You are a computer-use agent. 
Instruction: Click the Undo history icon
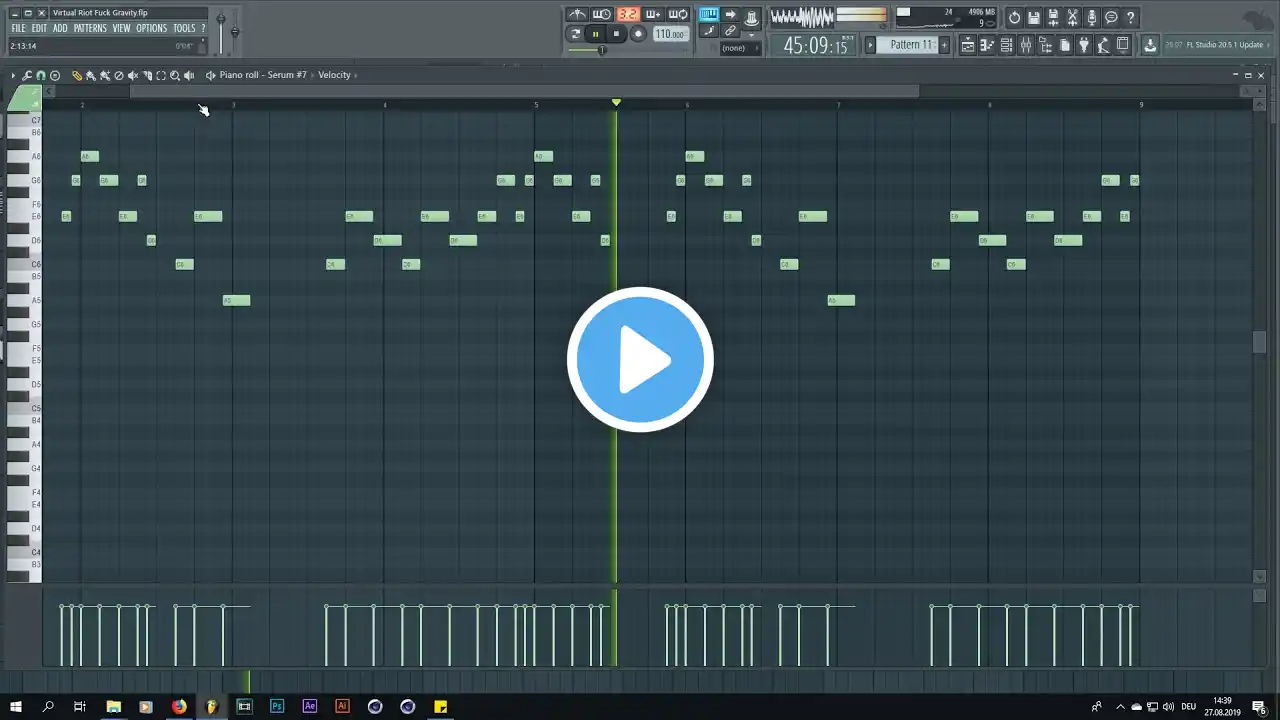pos(1014,17)
